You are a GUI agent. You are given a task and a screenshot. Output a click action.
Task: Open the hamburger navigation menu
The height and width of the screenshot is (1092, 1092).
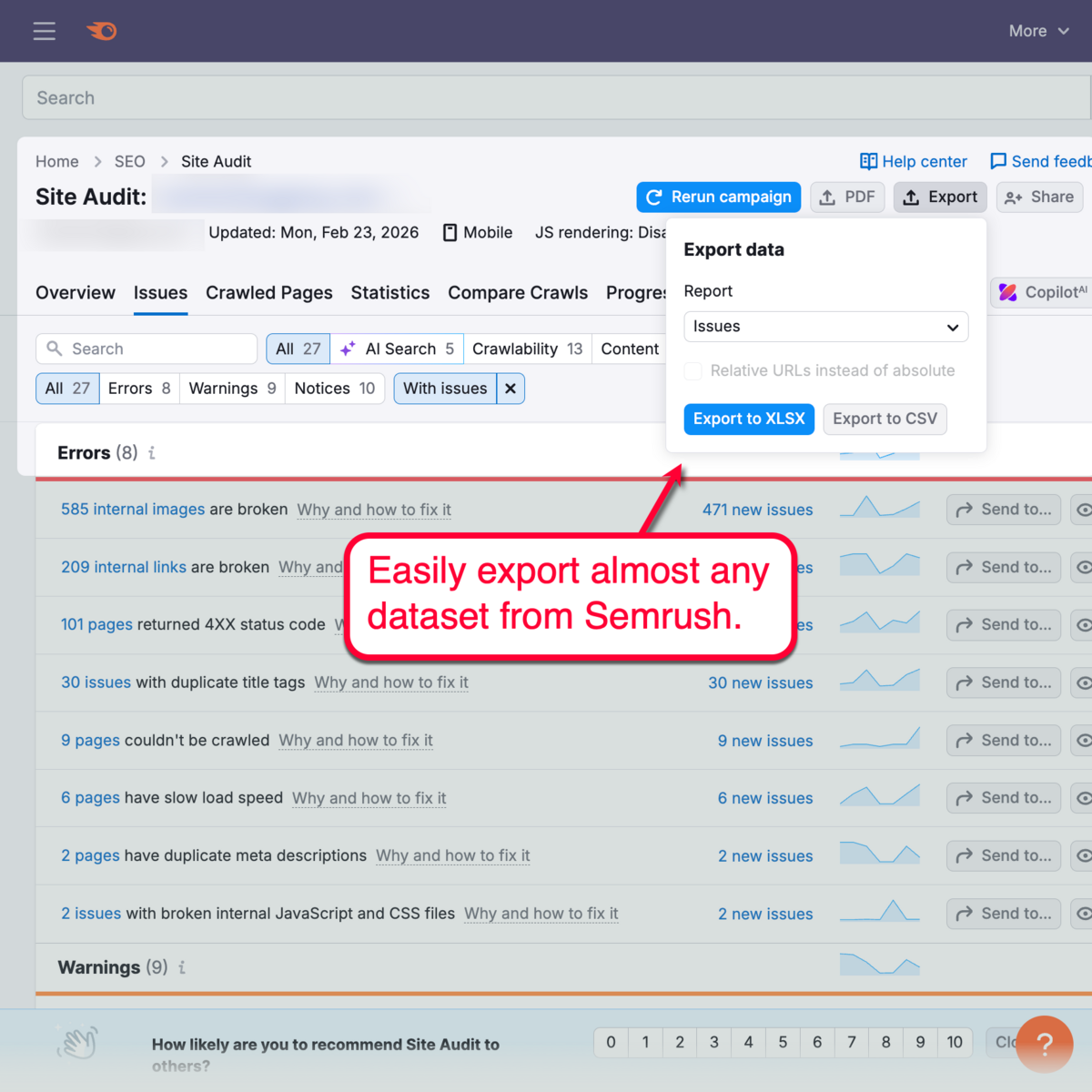pos(44,30)
